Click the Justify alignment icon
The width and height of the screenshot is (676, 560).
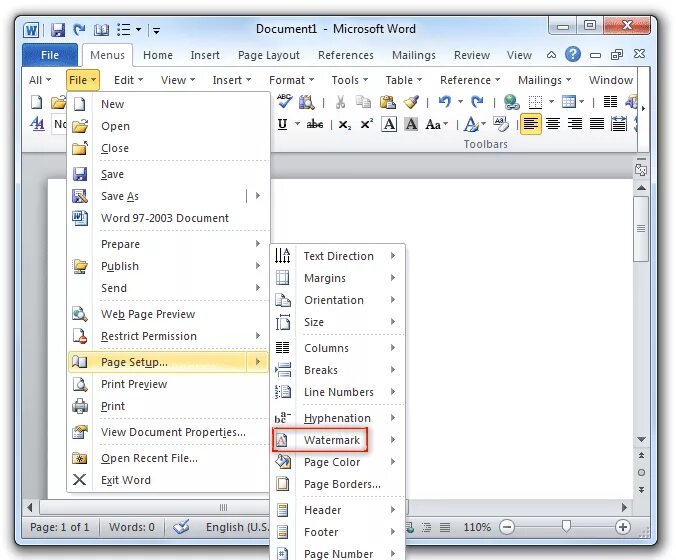point(597,124)
